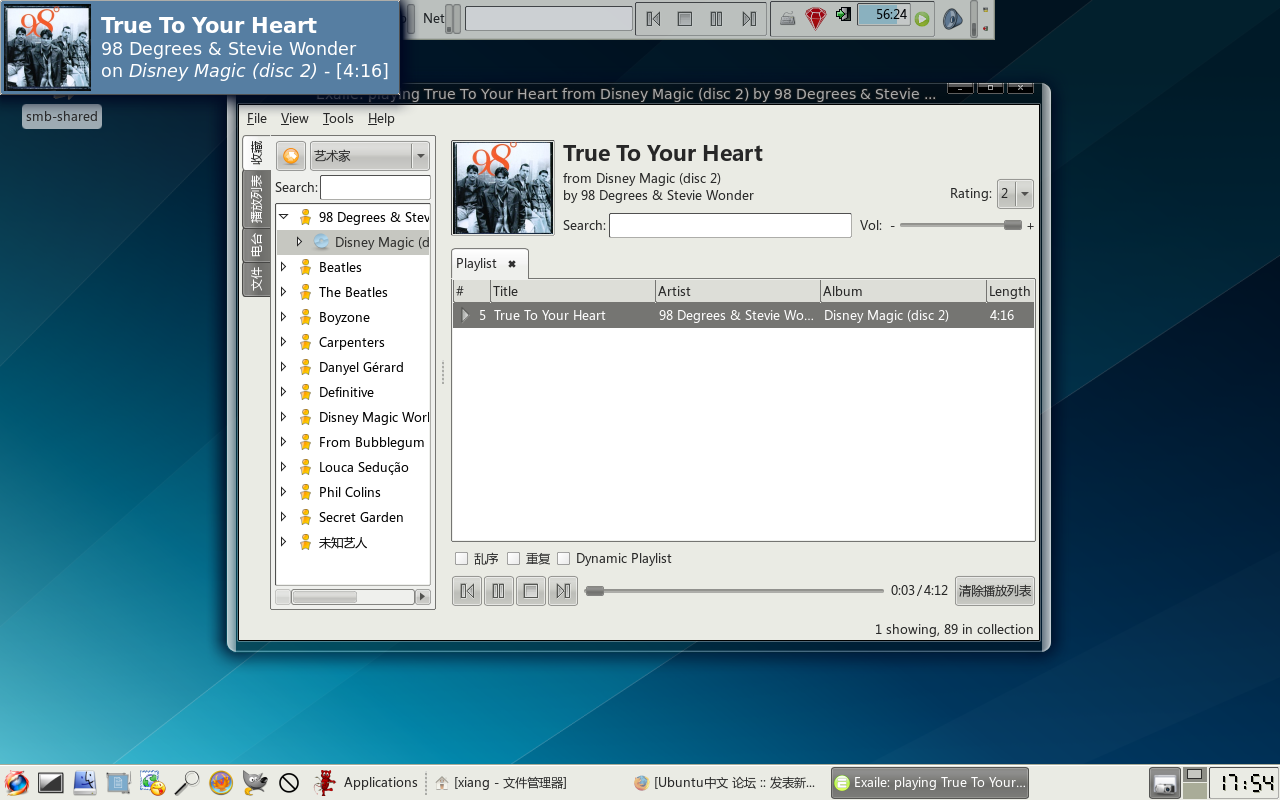Screen dimensions: 1280x800
Task: Click the collection search input field
Action: (375, 187)
